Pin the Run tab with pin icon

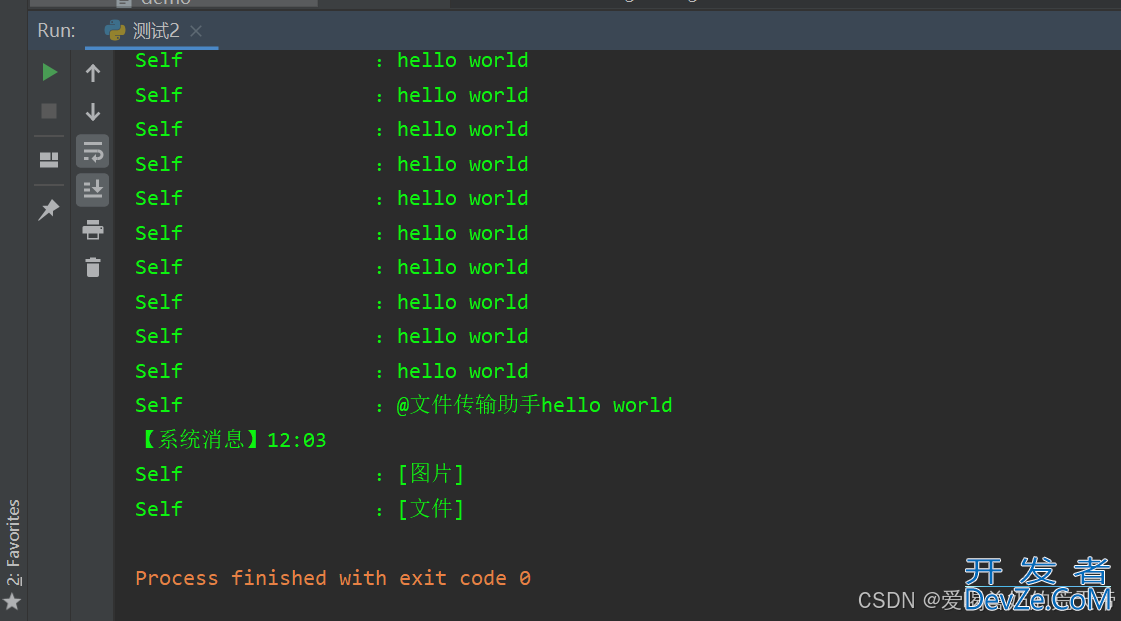49,209
